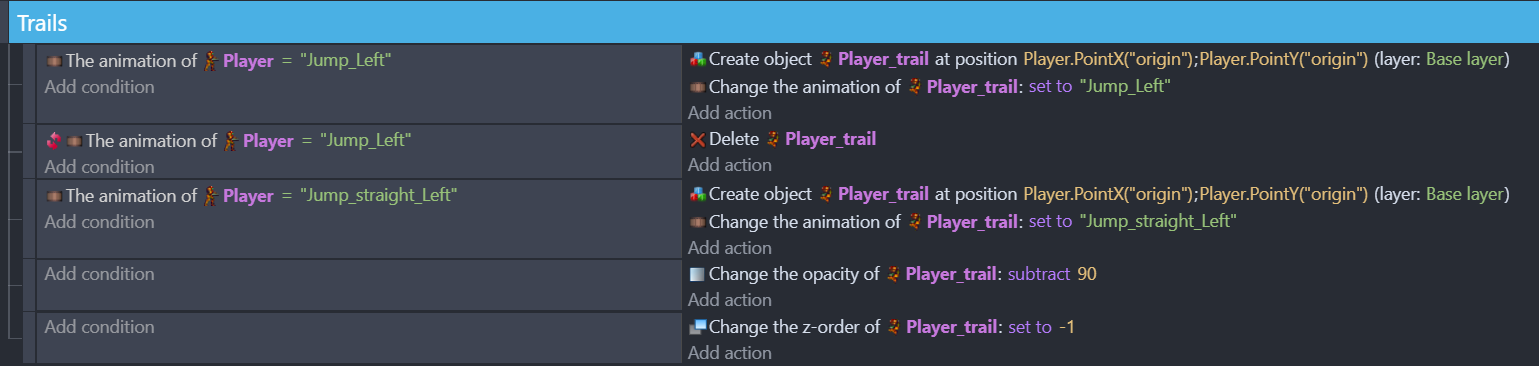
Task: Click the Create object icon in third event
Action: click(697, 195)
